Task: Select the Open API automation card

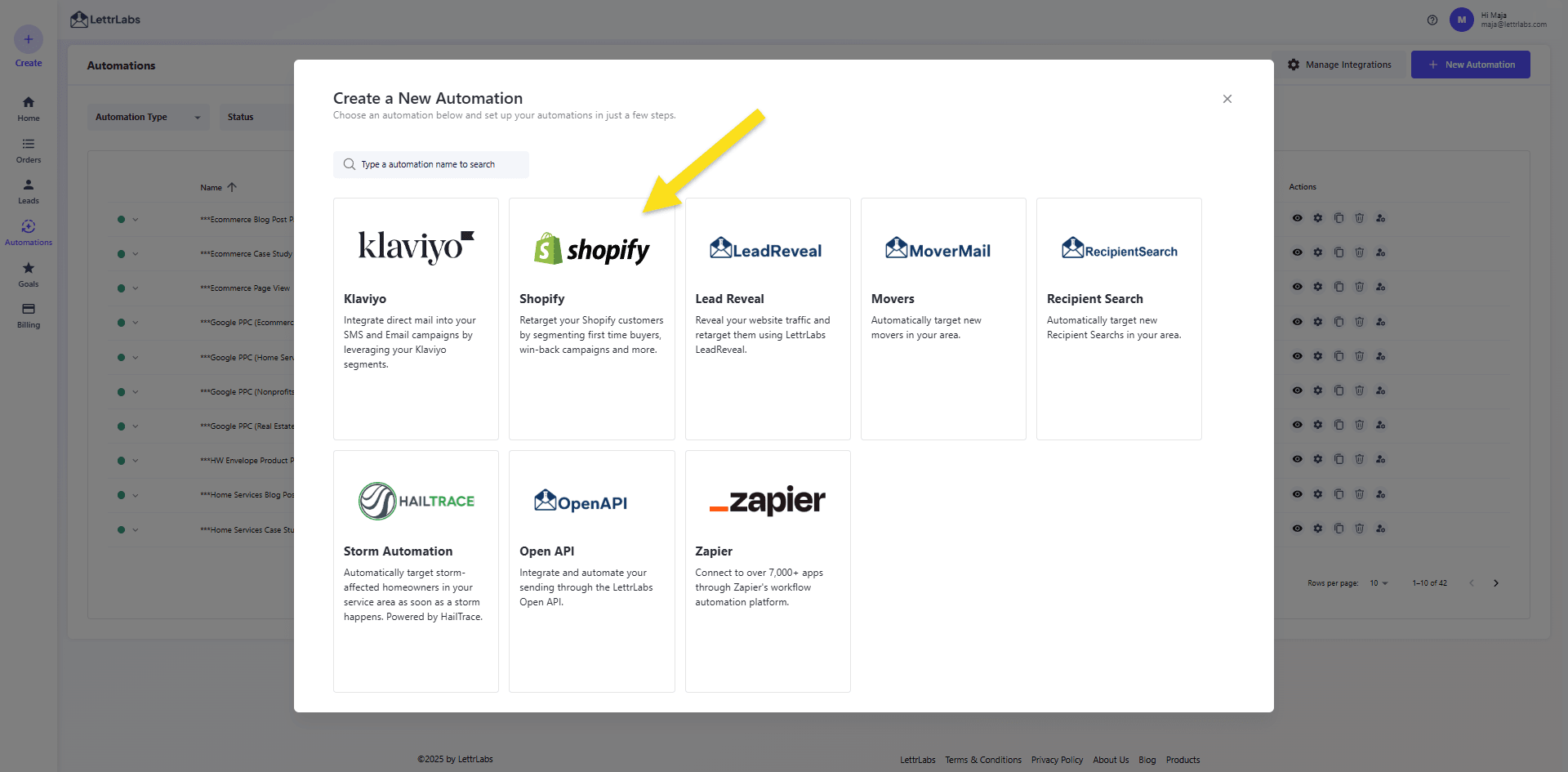Action: [x=592, y=571]
